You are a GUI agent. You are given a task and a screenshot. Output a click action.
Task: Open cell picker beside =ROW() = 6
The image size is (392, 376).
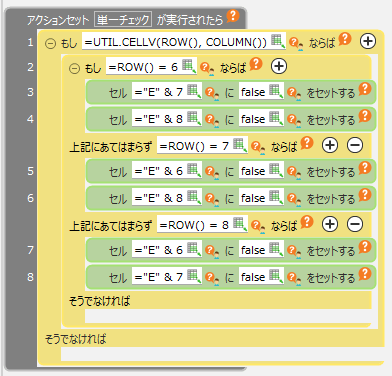[x=189, y=66]
